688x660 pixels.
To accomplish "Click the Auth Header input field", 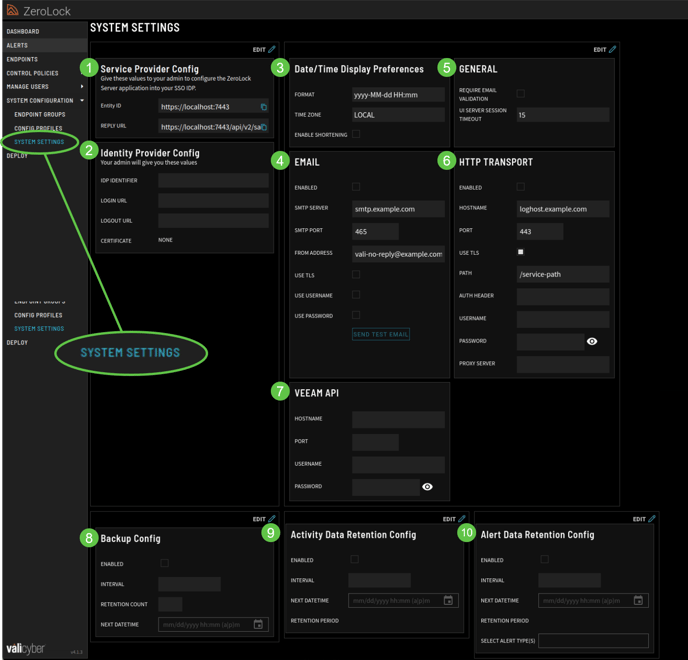I will (563, 297).
